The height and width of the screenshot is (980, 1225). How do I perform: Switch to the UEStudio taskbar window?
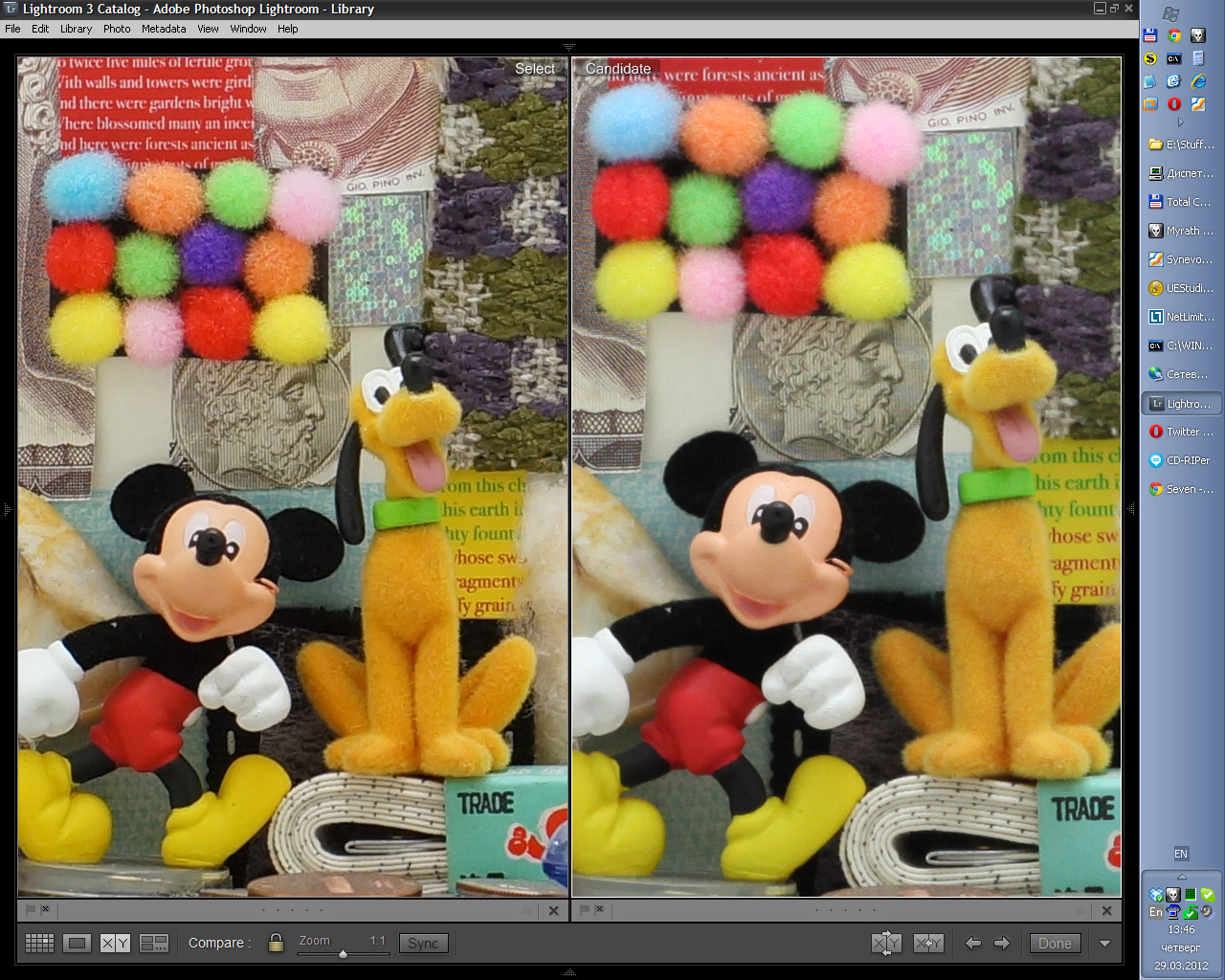(1182, 288)
